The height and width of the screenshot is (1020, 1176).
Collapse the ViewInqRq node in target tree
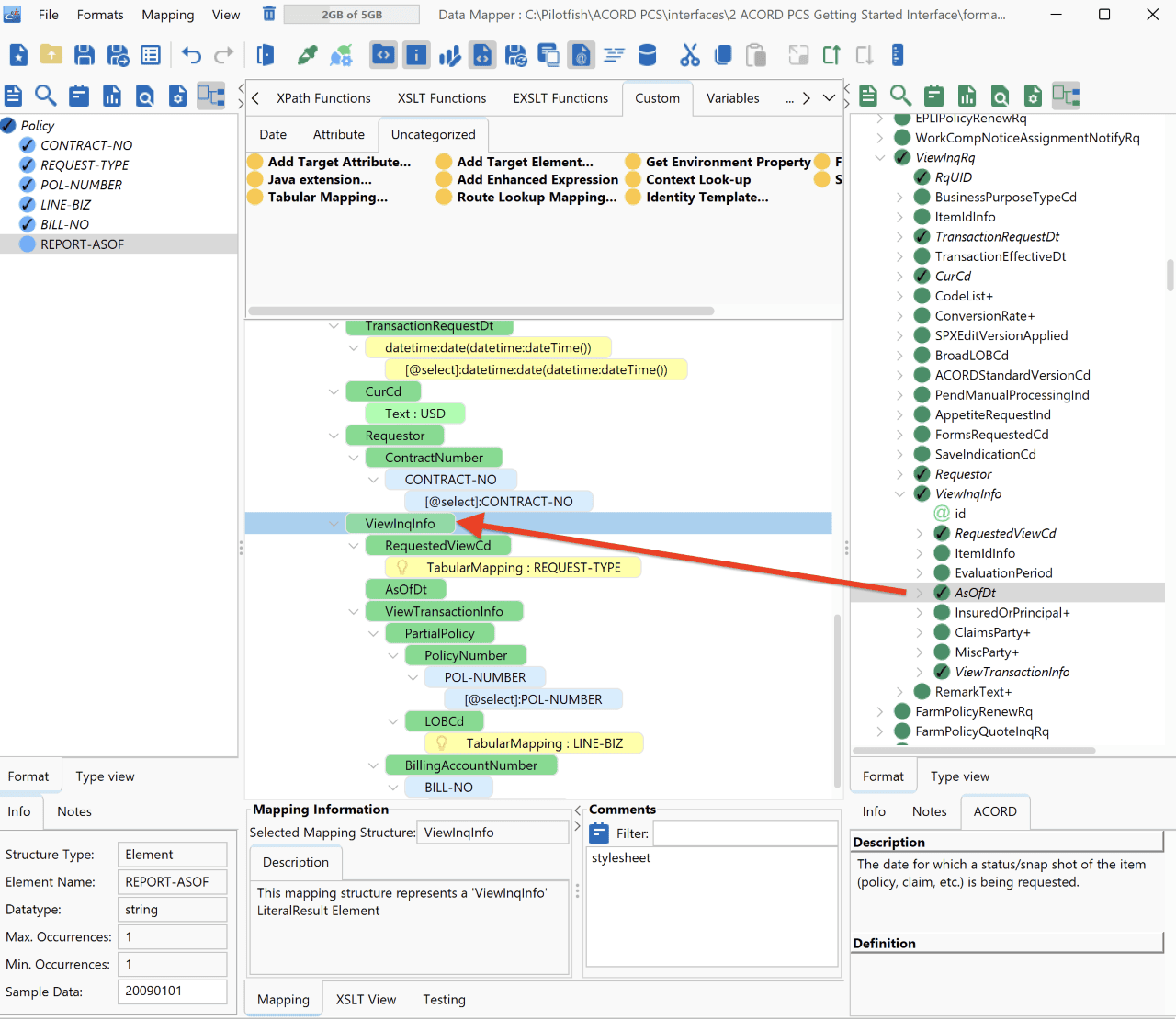880,158
